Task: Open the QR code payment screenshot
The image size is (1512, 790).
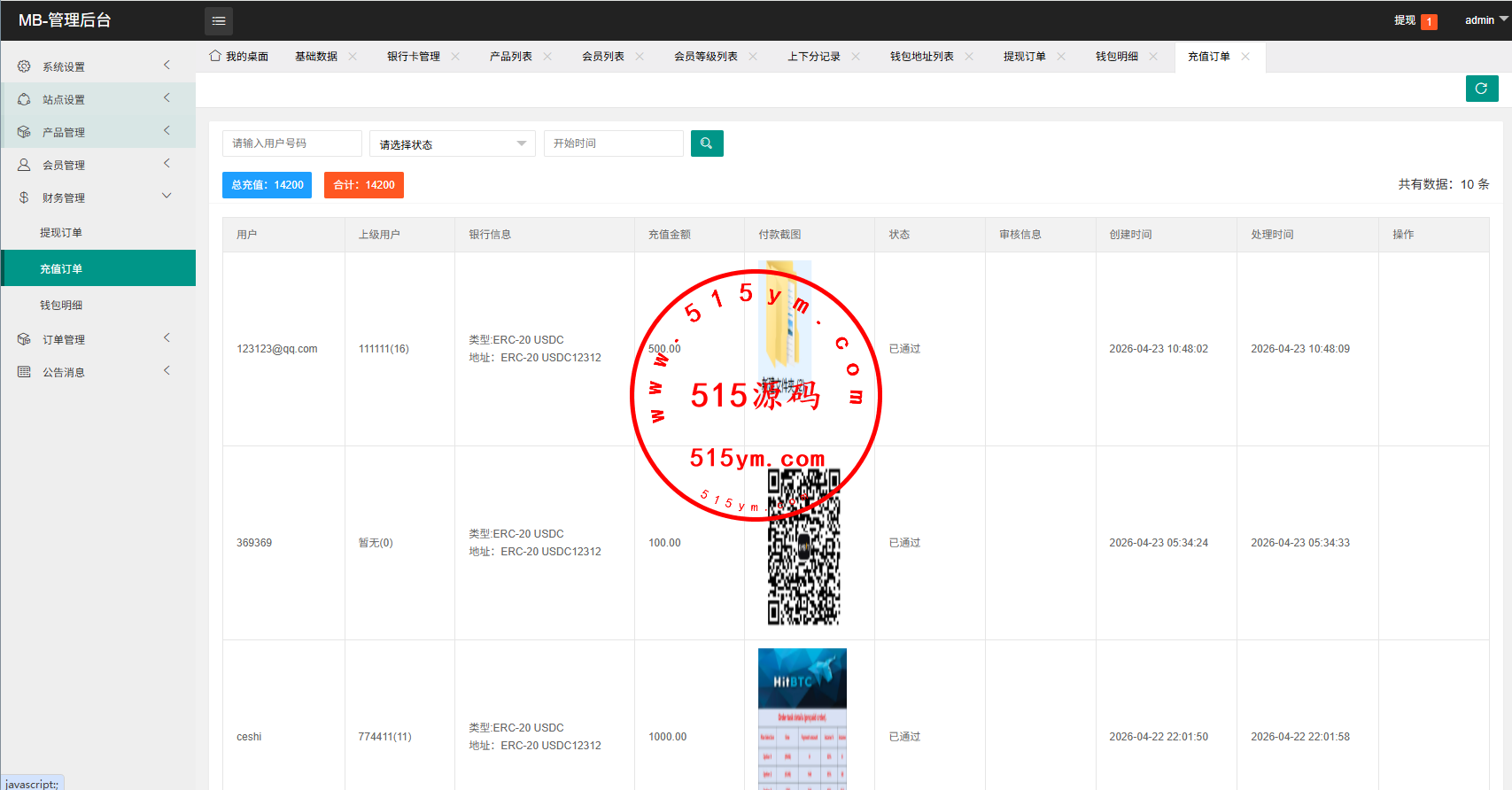Action: (803, 547)
